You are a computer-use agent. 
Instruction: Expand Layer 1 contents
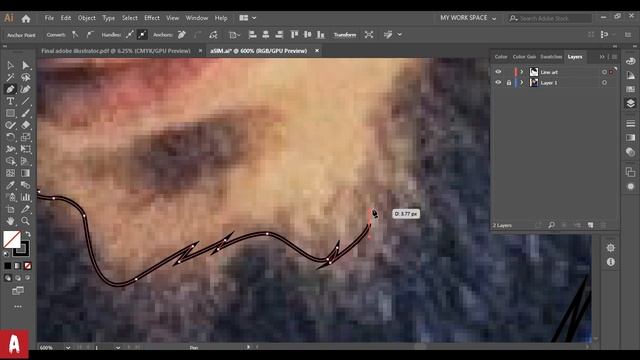point(522,82)
